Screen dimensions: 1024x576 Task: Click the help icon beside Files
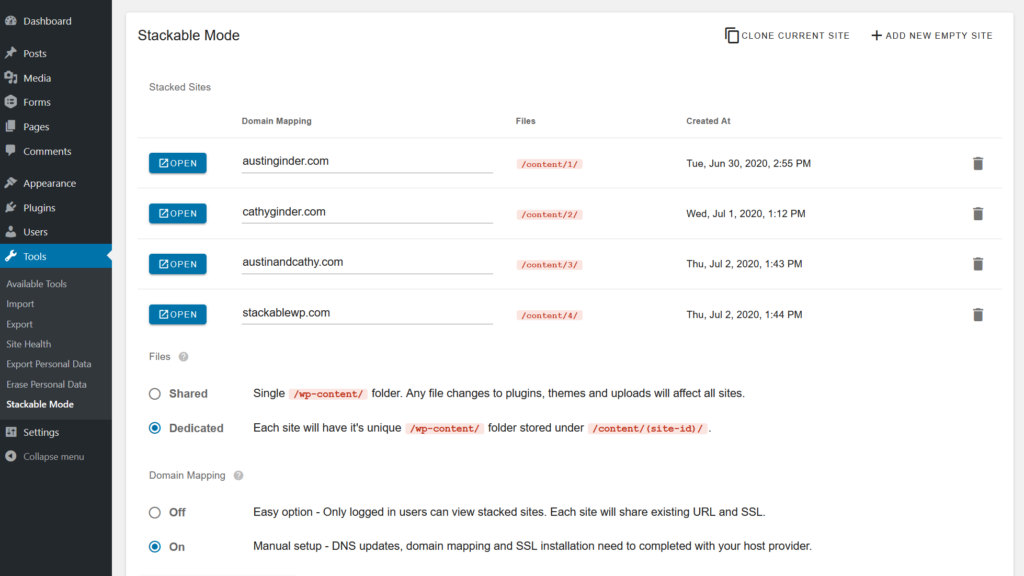(183, 357)
